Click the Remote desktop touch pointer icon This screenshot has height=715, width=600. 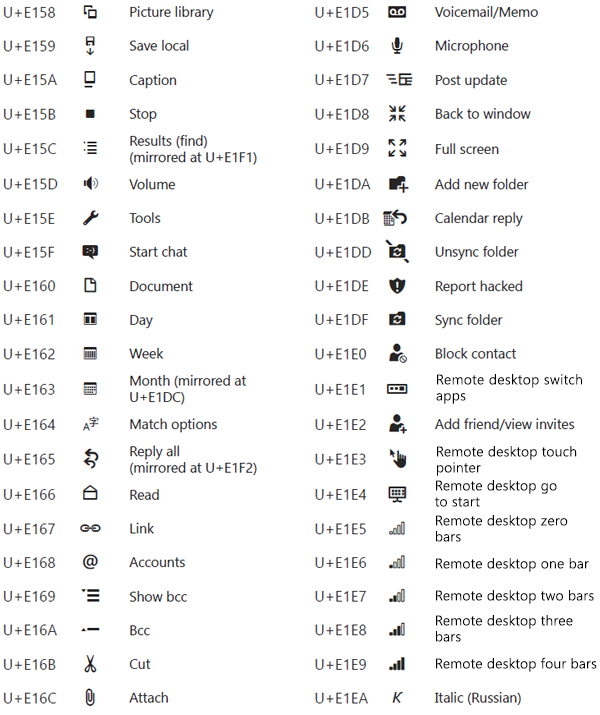[397, 459]
